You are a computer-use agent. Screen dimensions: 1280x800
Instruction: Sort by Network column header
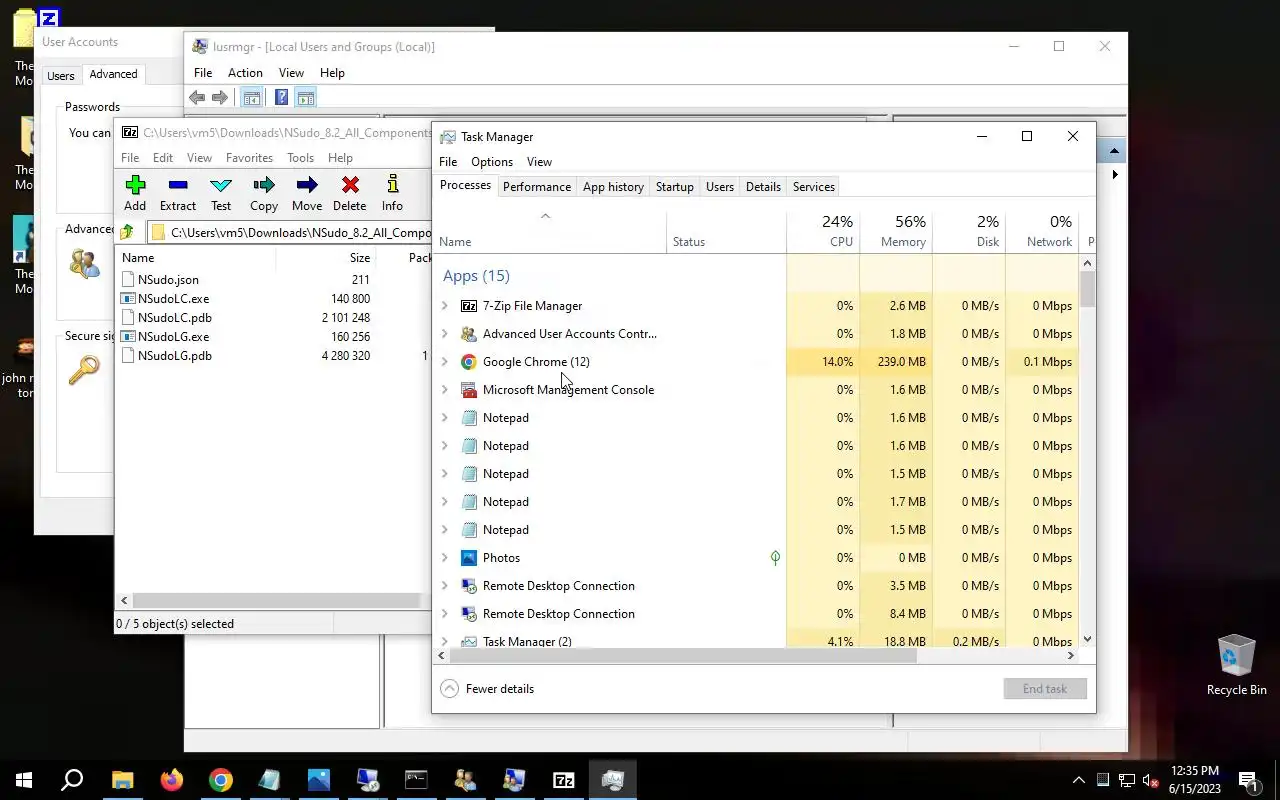1042,231
